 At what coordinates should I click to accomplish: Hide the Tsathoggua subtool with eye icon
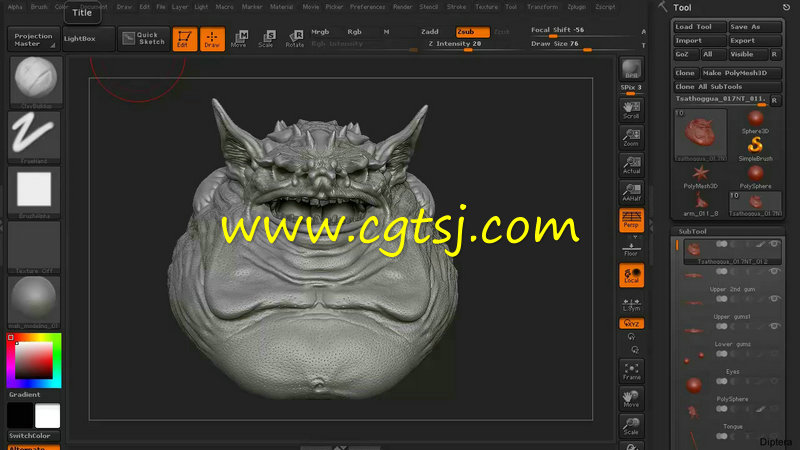click(774, 244)
